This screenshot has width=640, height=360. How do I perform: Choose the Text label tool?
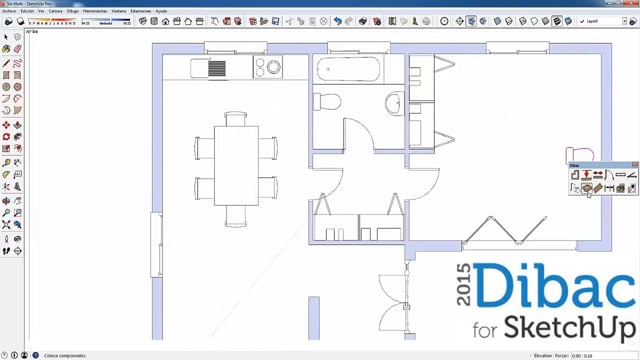(18, 175)
